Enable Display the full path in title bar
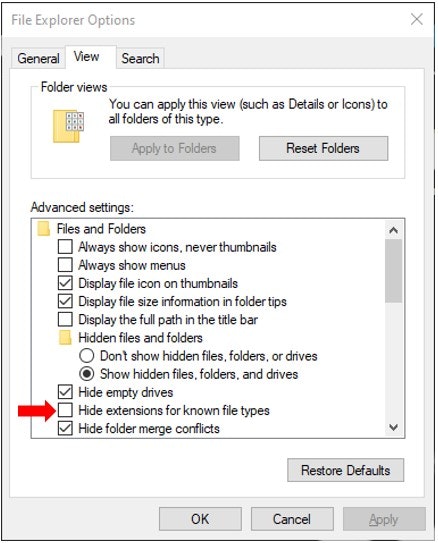 65,319
